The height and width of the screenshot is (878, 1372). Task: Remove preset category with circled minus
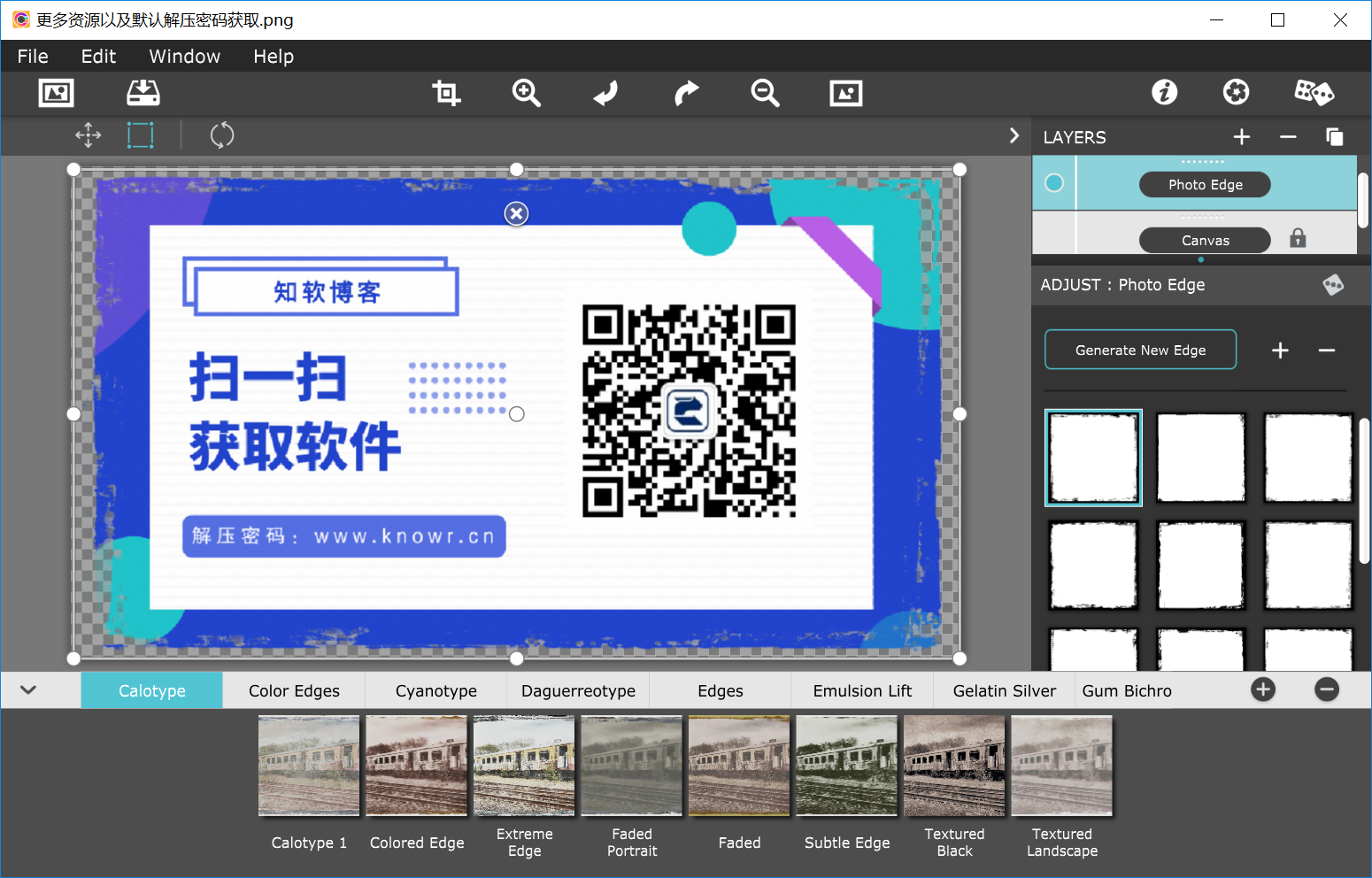coord(1327,689)
